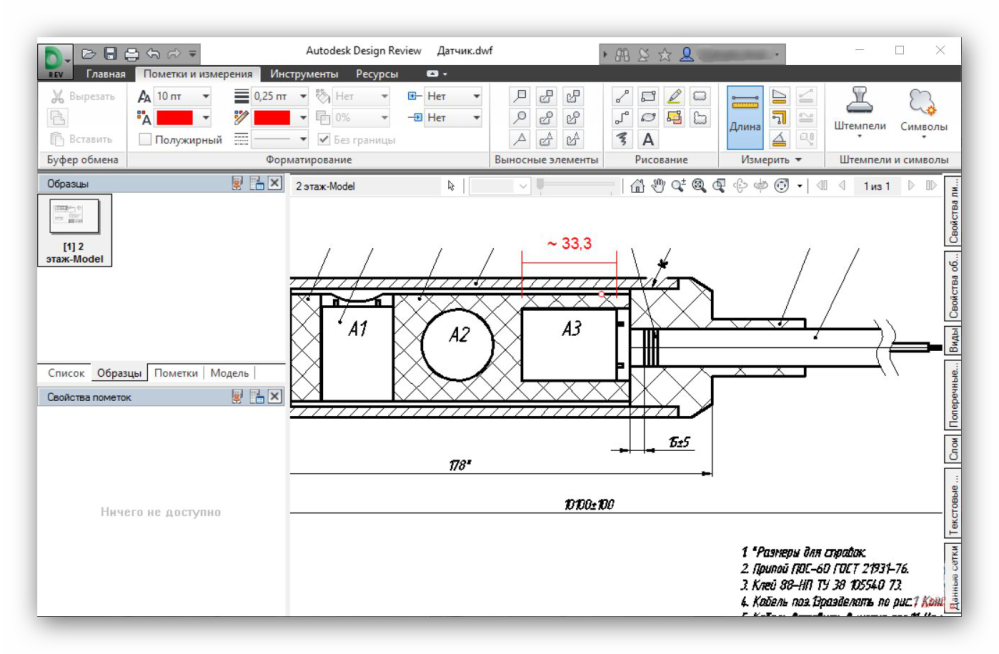Close the Образцы panel
This screenshot has height=654, width=999.
[275, 184]
